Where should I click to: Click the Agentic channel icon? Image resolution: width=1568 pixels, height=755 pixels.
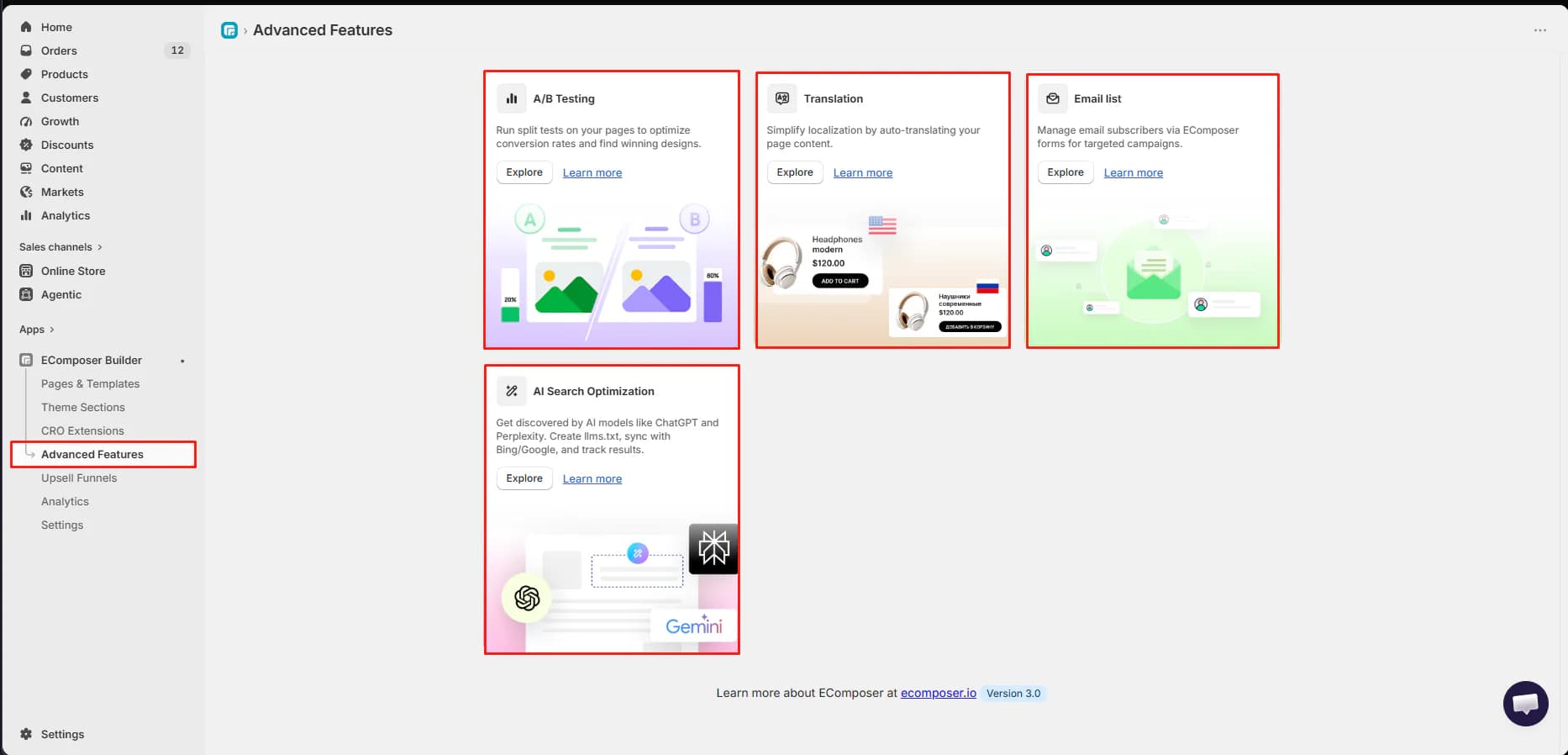tap(26, 294)
